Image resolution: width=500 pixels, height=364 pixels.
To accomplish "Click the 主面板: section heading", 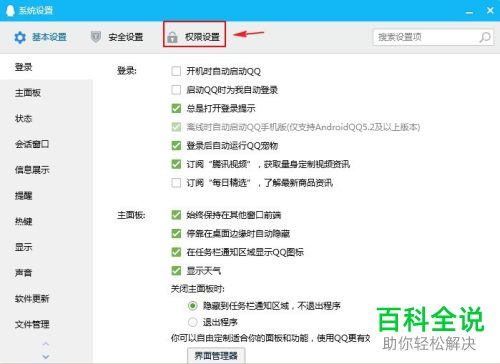I will point(131,215).
